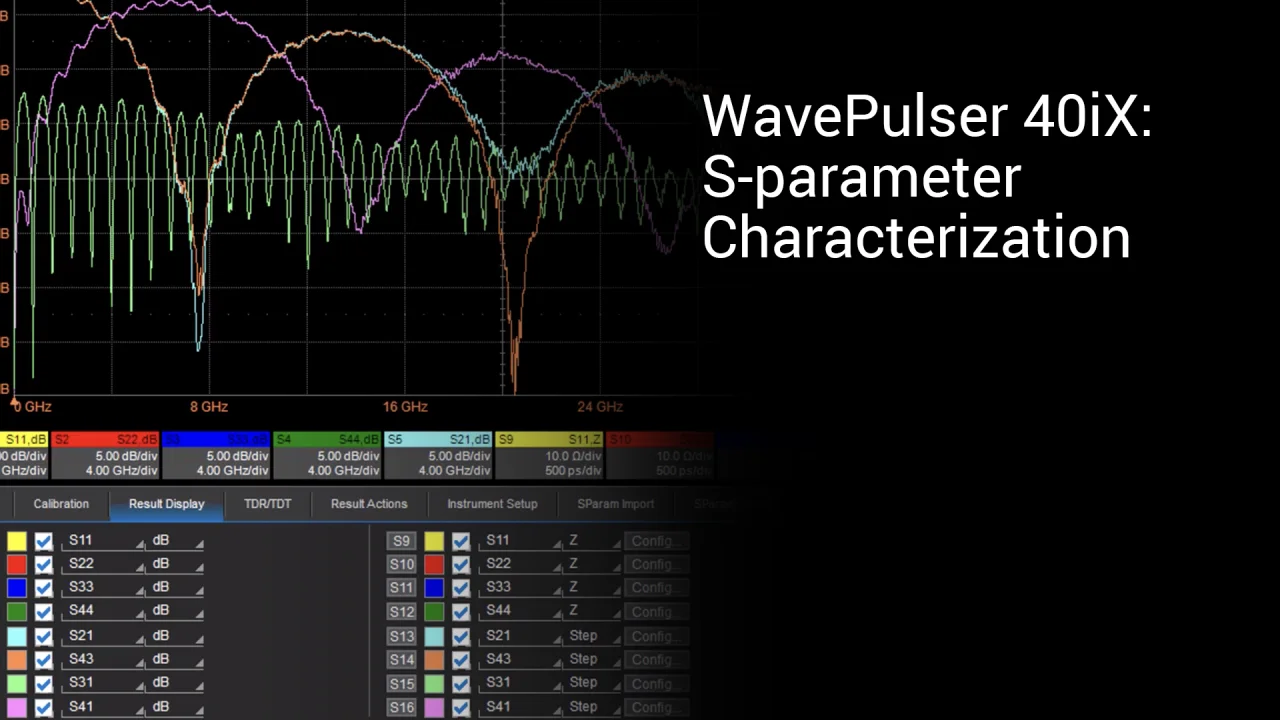The width and height of the screenshot is (1280, 720).
Task: Open the dB format dropdown for S22
Action: (x=176, y=565)
